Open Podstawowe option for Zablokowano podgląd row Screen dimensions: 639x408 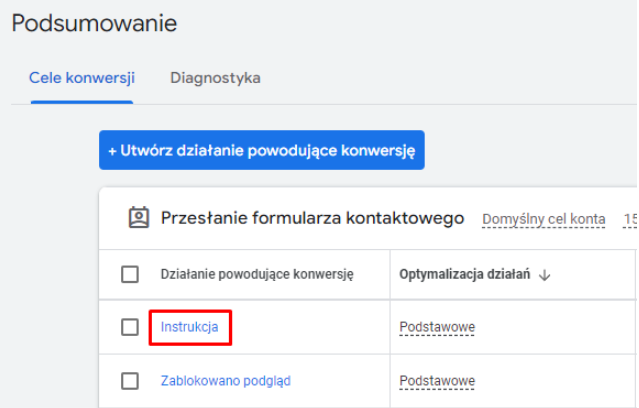pos(437,381)
